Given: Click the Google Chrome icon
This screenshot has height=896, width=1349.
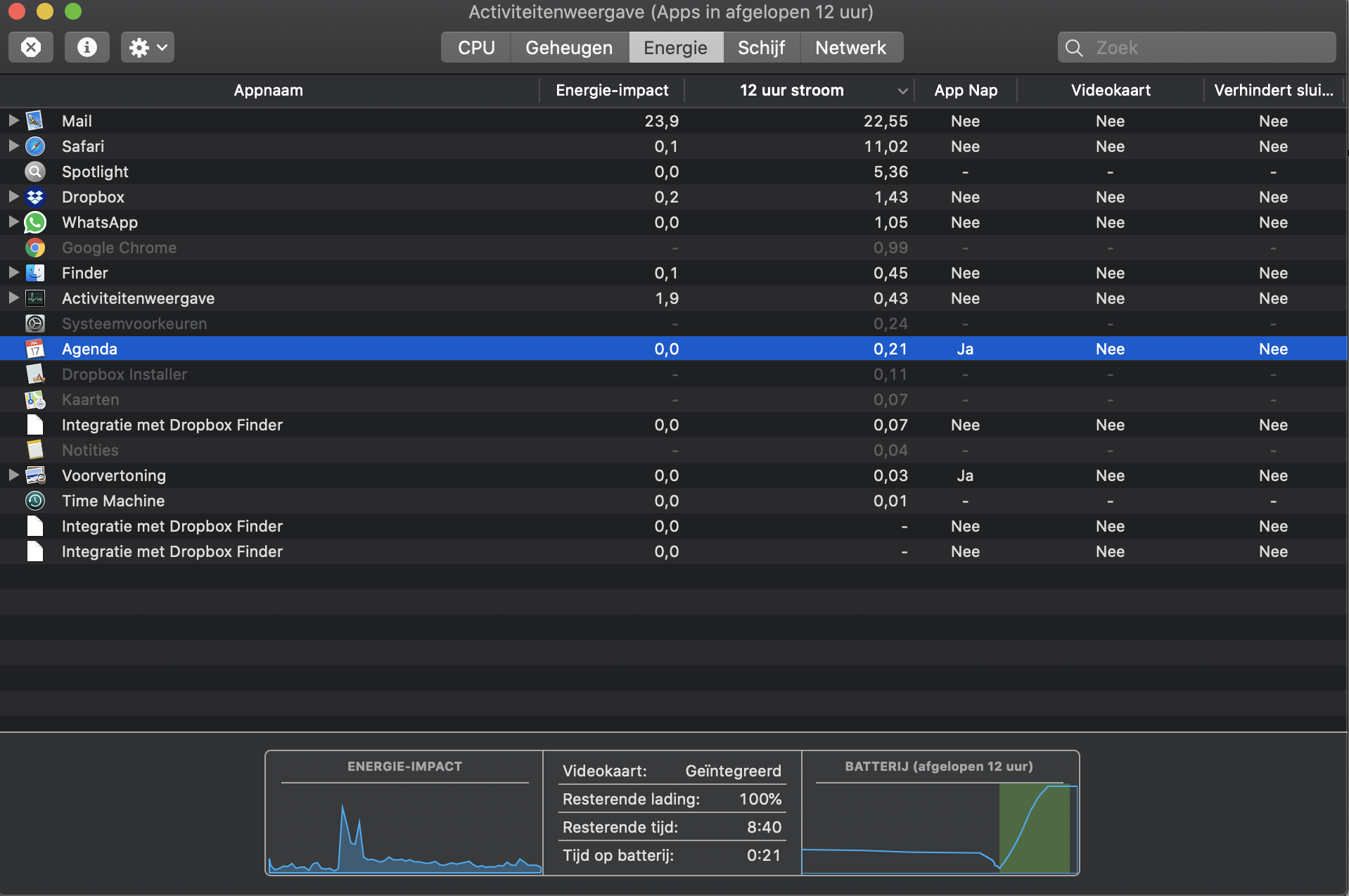Looking at the screenshot, I should point(35,248).
